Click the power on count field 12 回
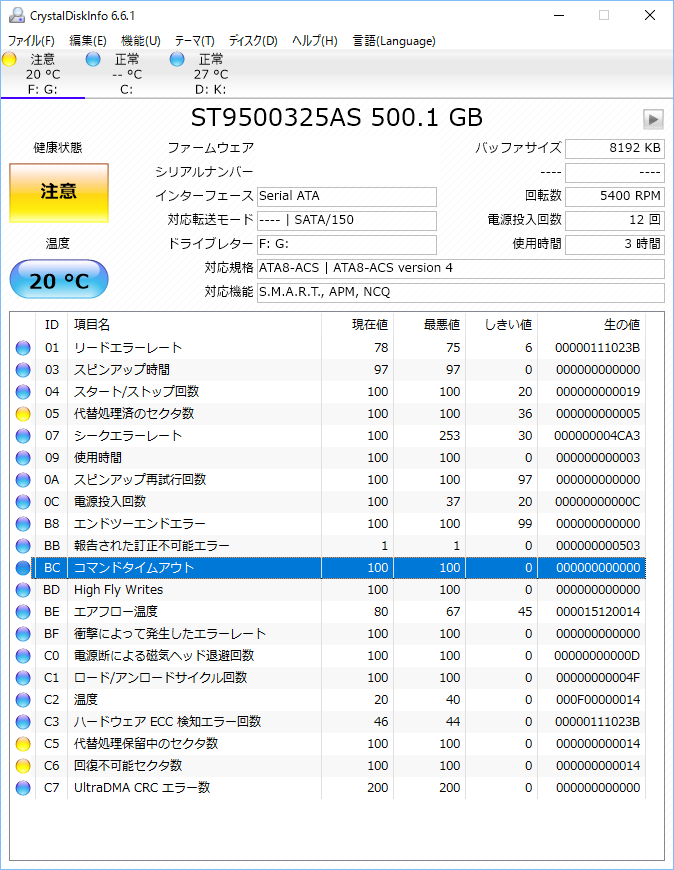The image size is (674, 870). 615,220
